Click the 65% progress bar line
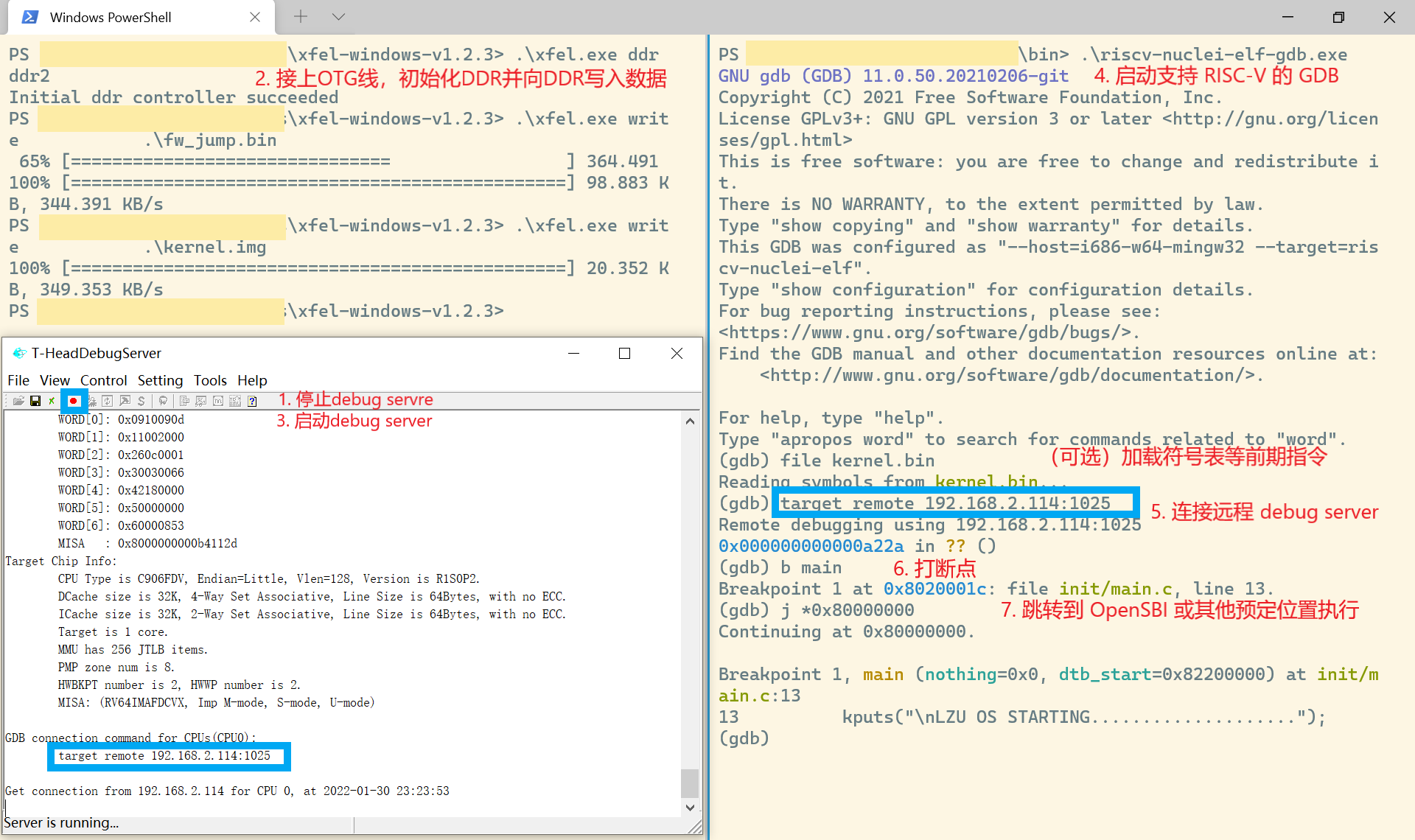 point(333,161)
